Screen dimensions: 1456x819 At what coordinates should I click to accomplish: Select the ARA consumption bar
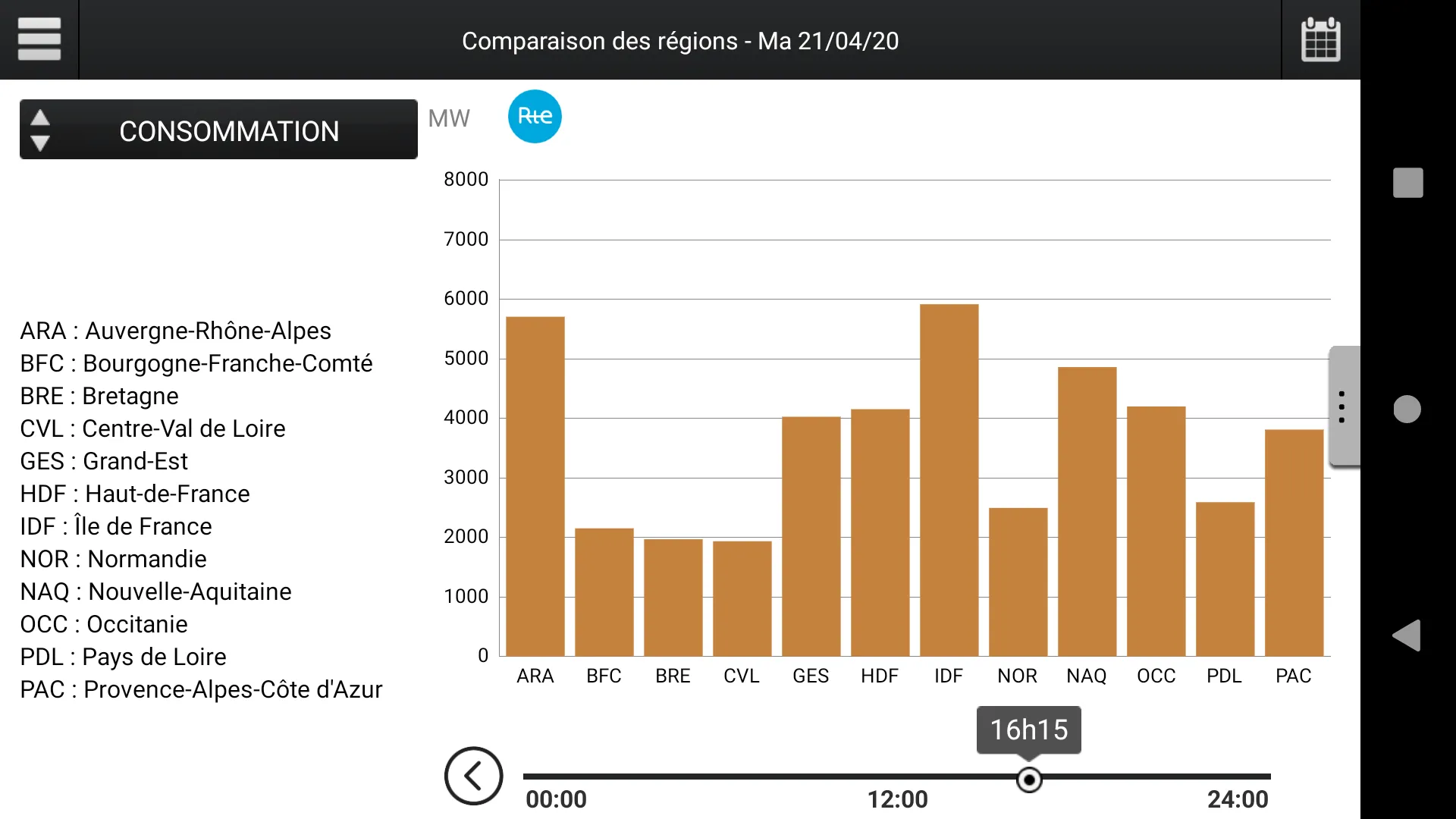(535, 486)
